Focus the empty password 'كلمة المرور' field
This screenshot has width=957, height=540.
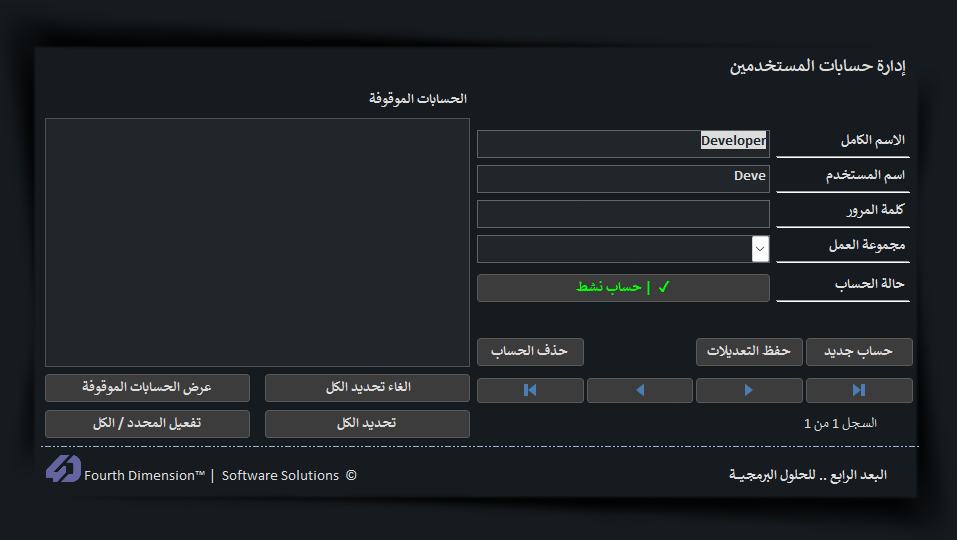623,213
